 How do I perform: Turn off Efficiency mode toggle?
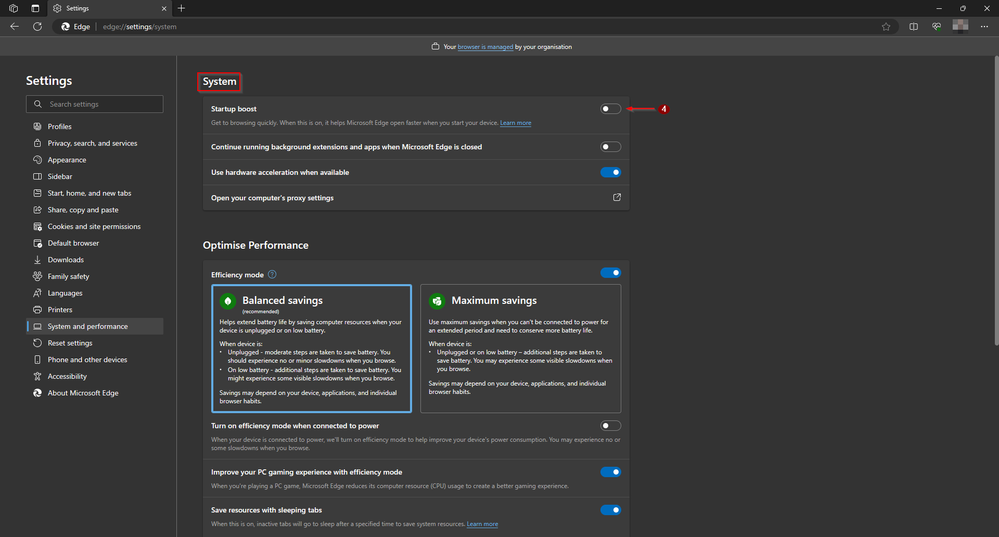[610, 273]
